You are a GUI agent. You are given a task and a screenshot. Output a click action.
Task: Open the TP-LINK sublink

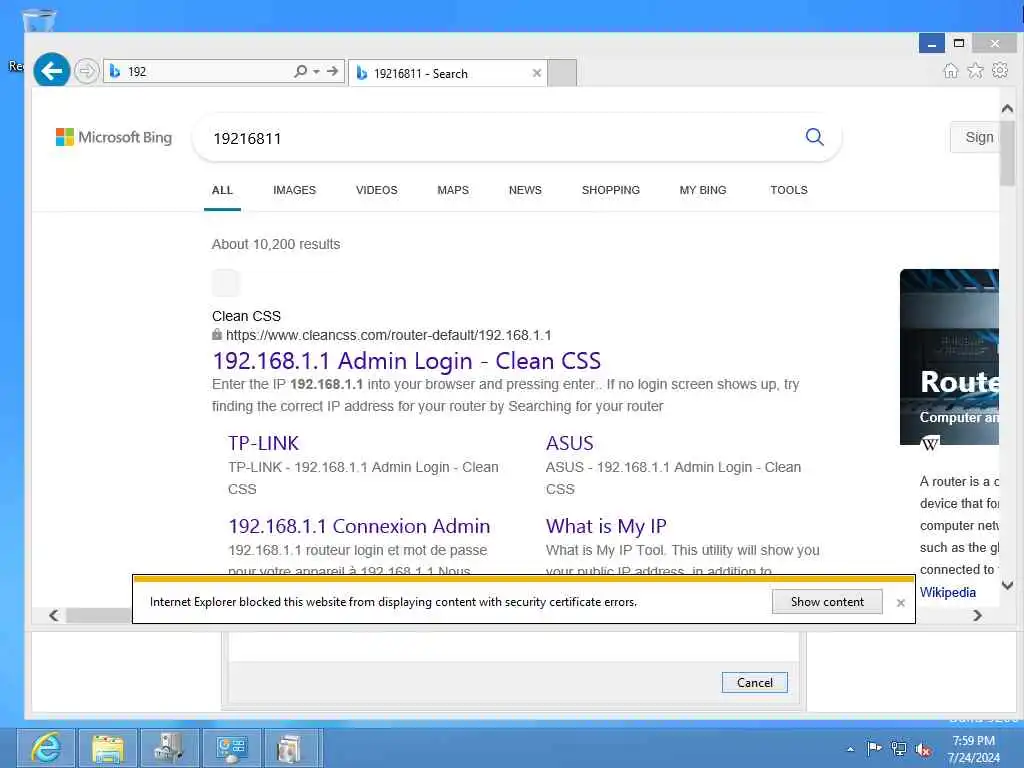[263, 443]
